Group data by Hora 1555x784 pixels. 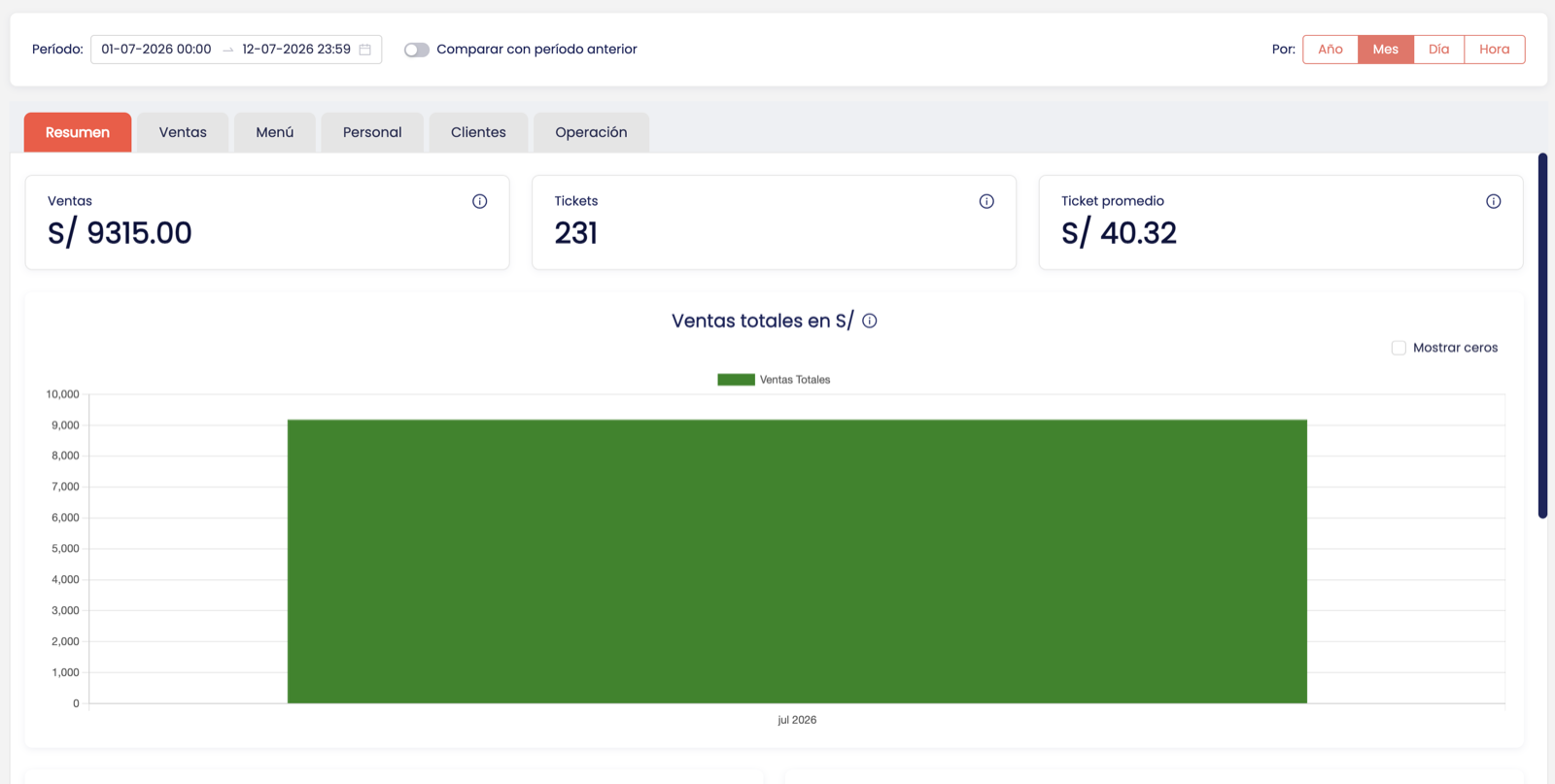coord(1495,50)
